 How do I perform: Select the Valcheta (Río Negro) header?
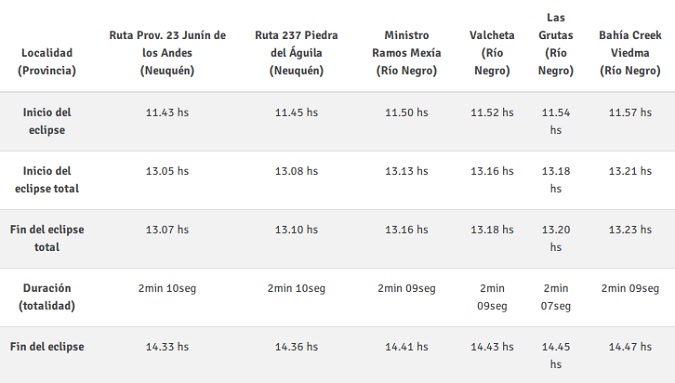[492, 53]
